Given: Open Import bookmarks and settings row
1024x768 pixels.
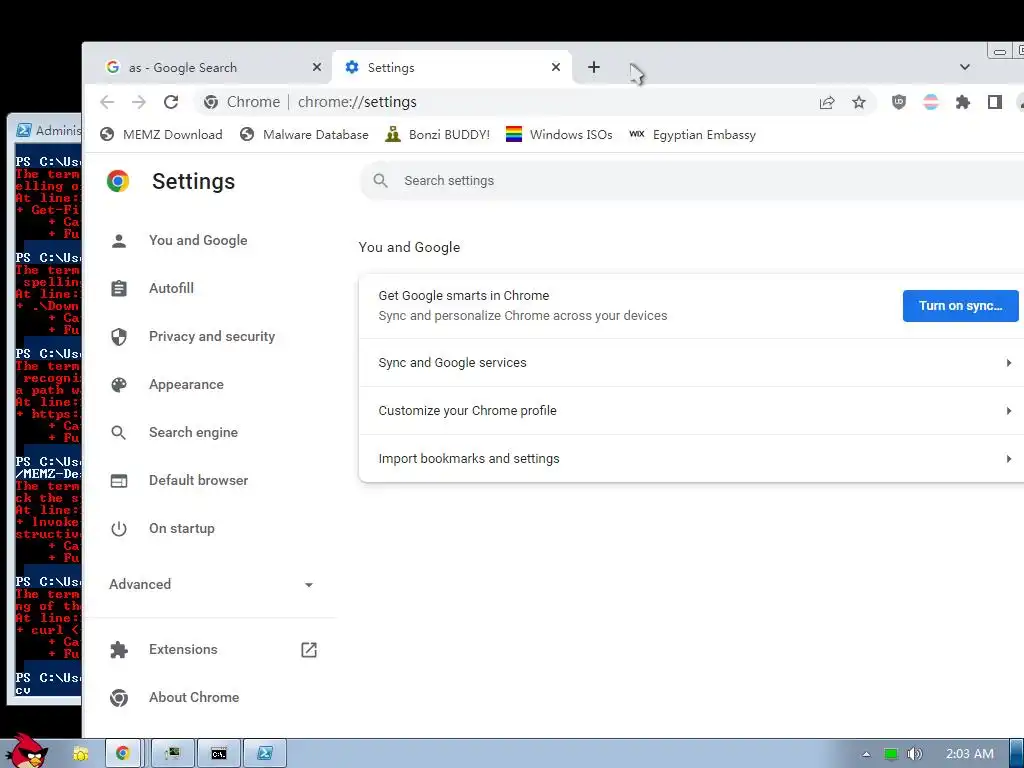Looking at the screenshot, I should tap(692, 458).
